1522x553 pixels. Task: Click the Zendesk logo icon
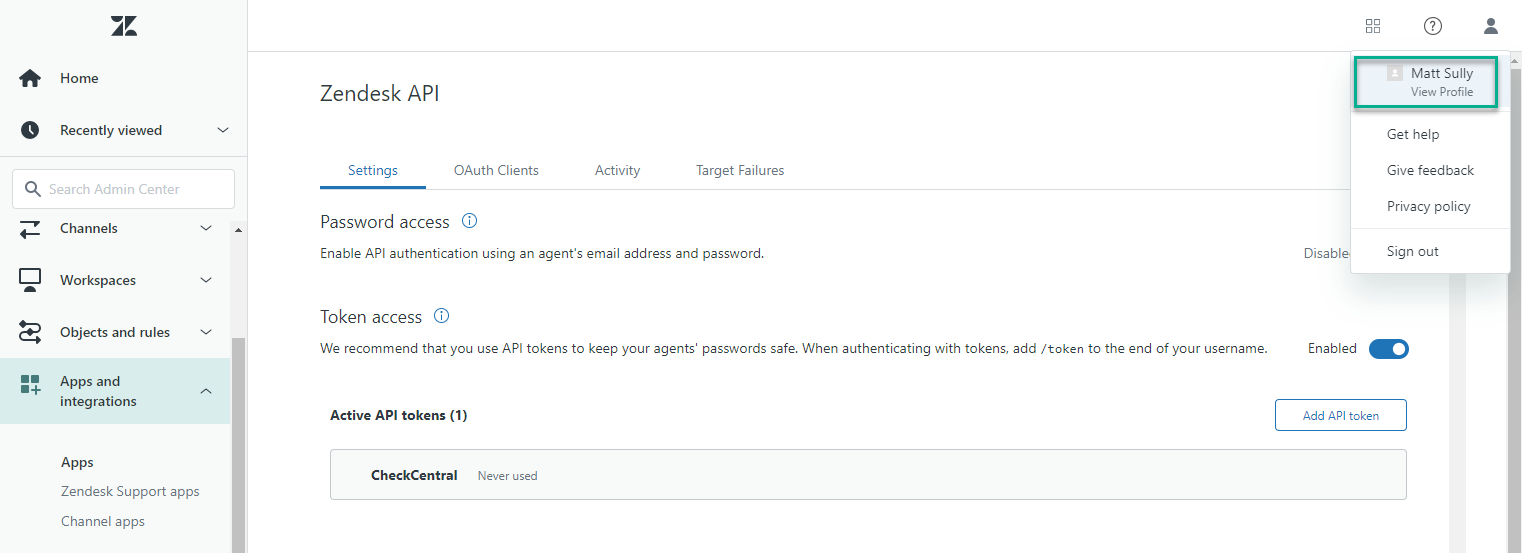124,27
